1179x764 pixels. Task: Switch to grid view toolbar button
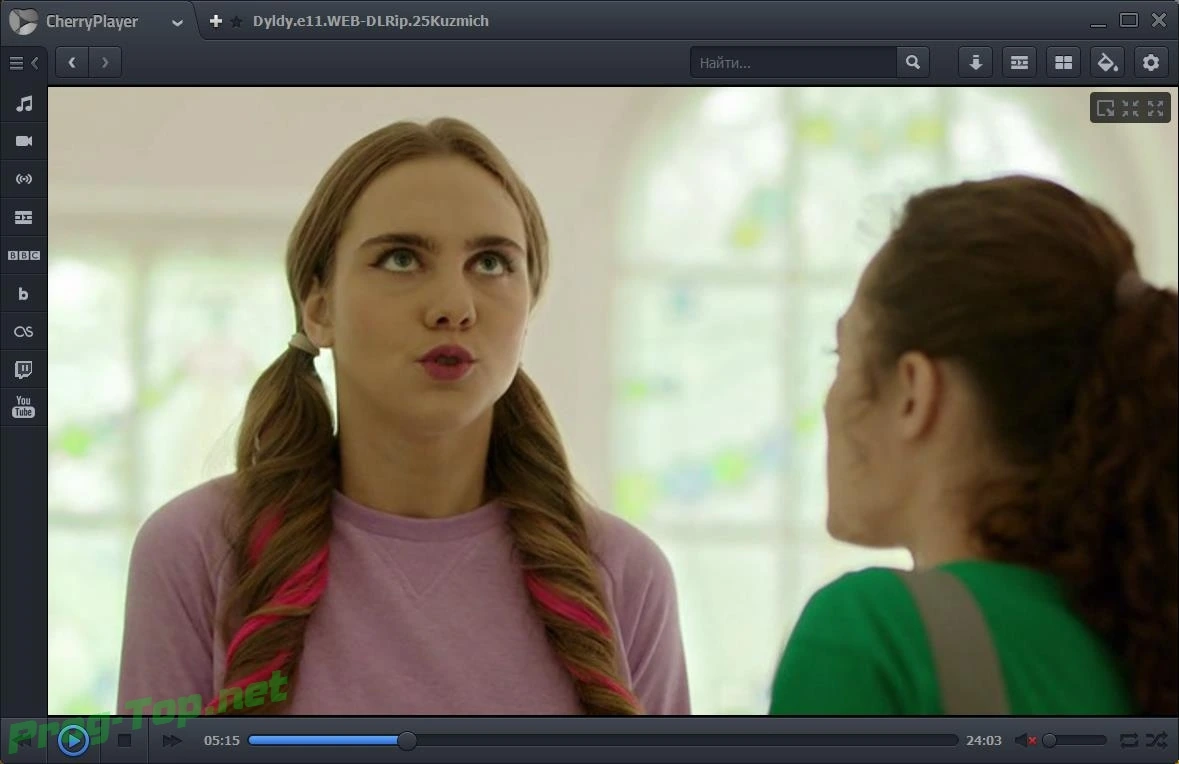pos(1063,62)
